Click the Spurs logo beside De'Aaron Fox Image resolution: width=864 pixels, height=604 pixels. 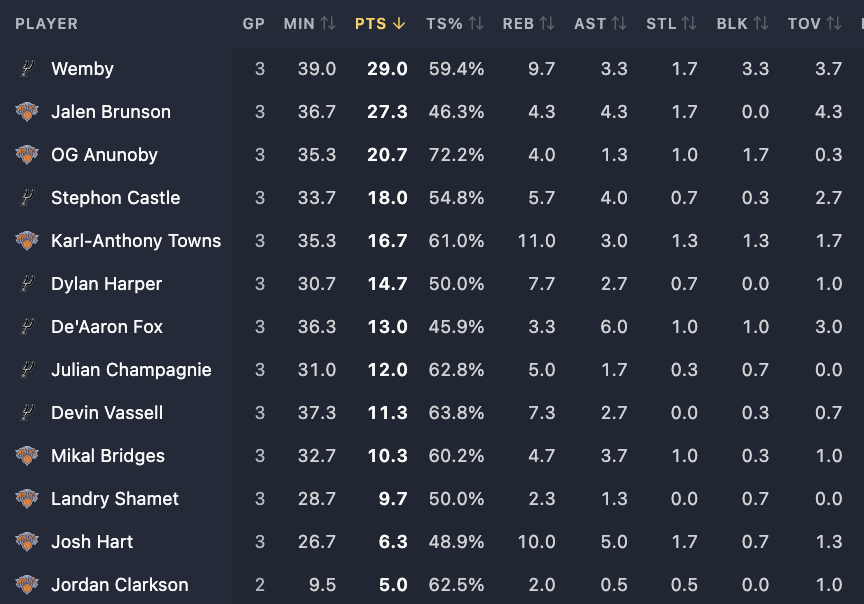[27, 327]
